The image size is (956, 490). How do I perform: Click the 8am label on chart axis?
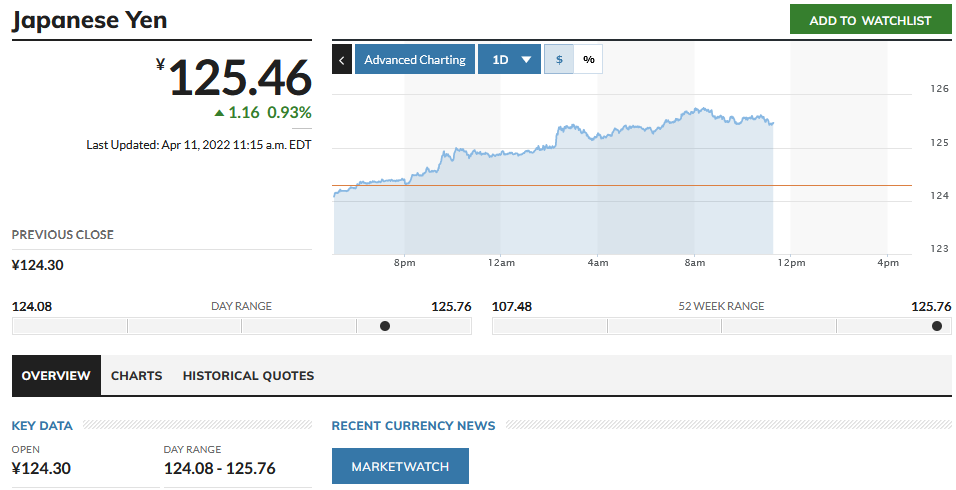(x=694, y=263)
